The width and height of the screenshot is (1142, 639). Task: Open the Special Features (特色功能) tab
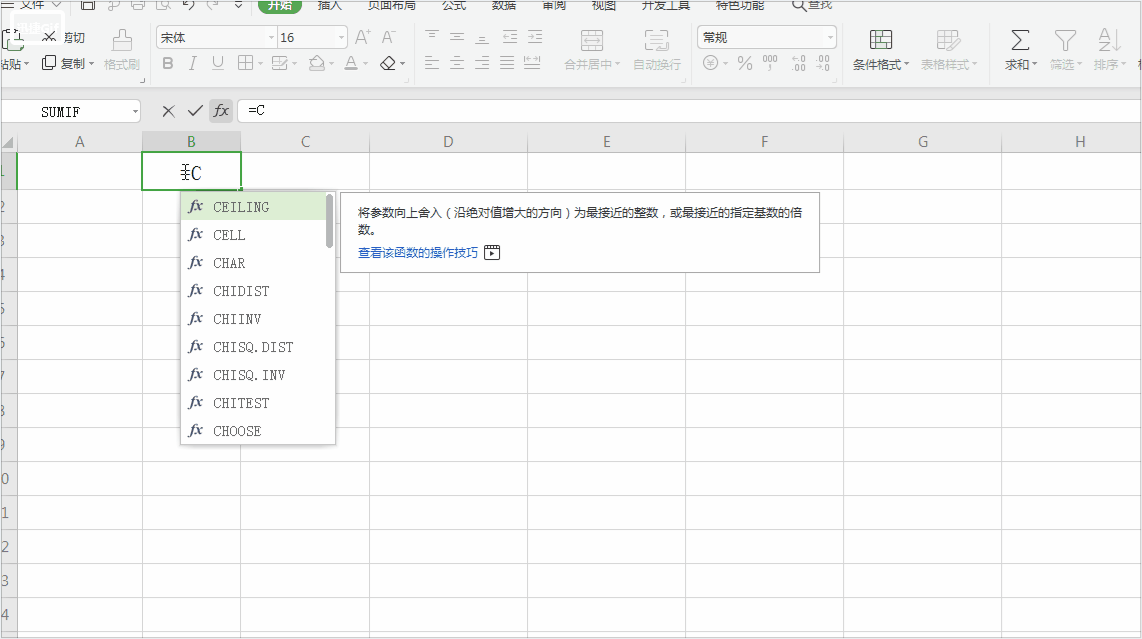pos(740,6)
